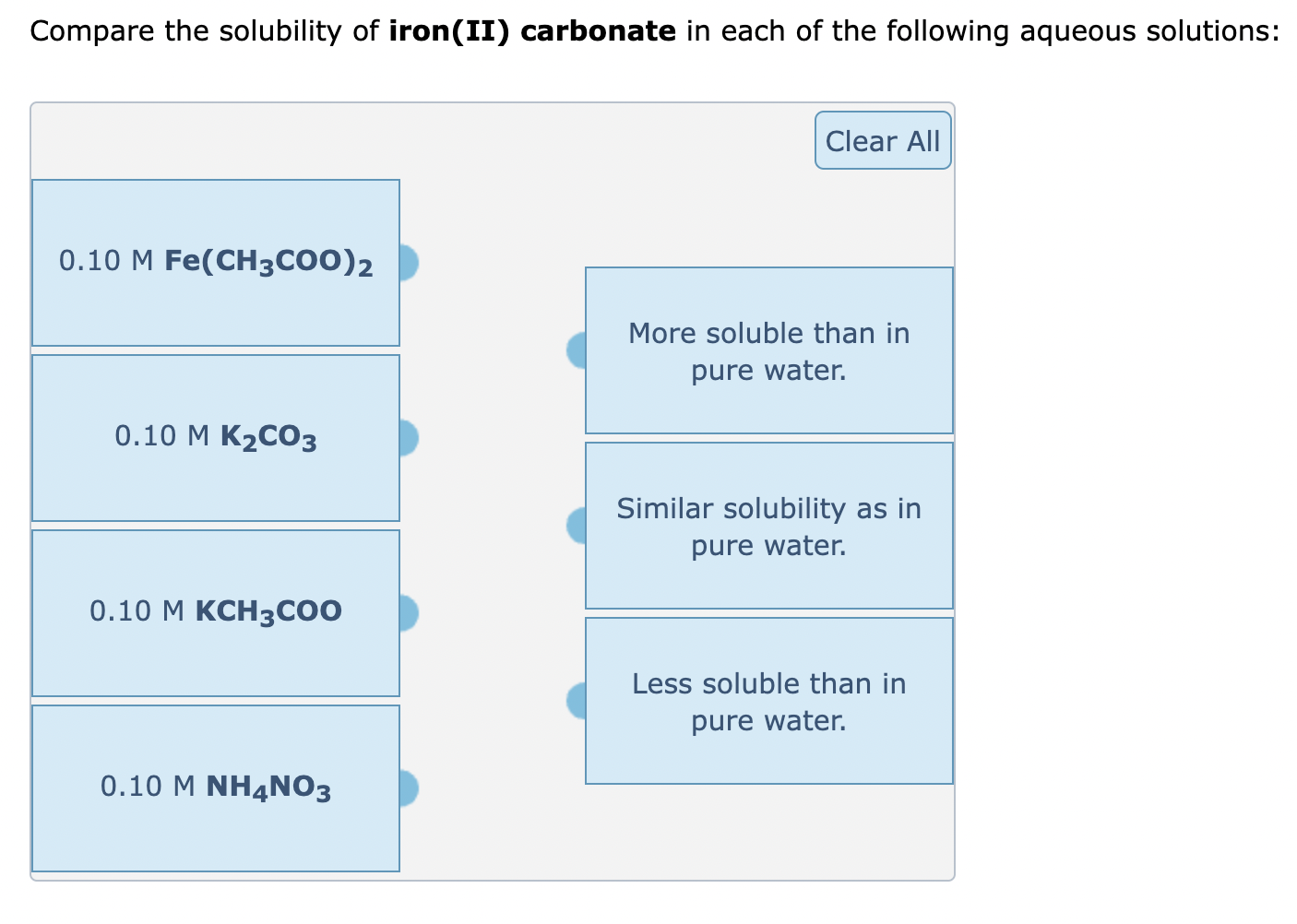Choose 'More soluble than in pure water'
1297x924 pixels.
769,350
